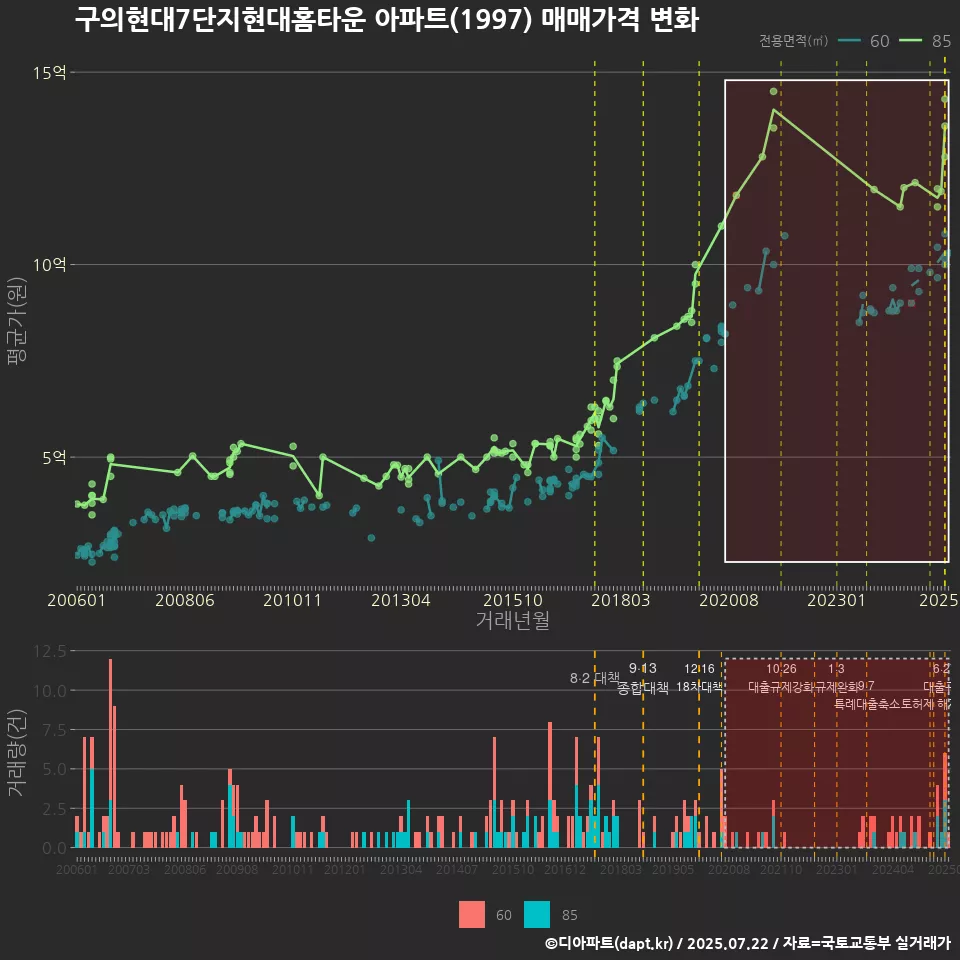Screen dimensions: 960x960
Task: Click 200601 on the price chart x-axis
Action: [77, 600]
